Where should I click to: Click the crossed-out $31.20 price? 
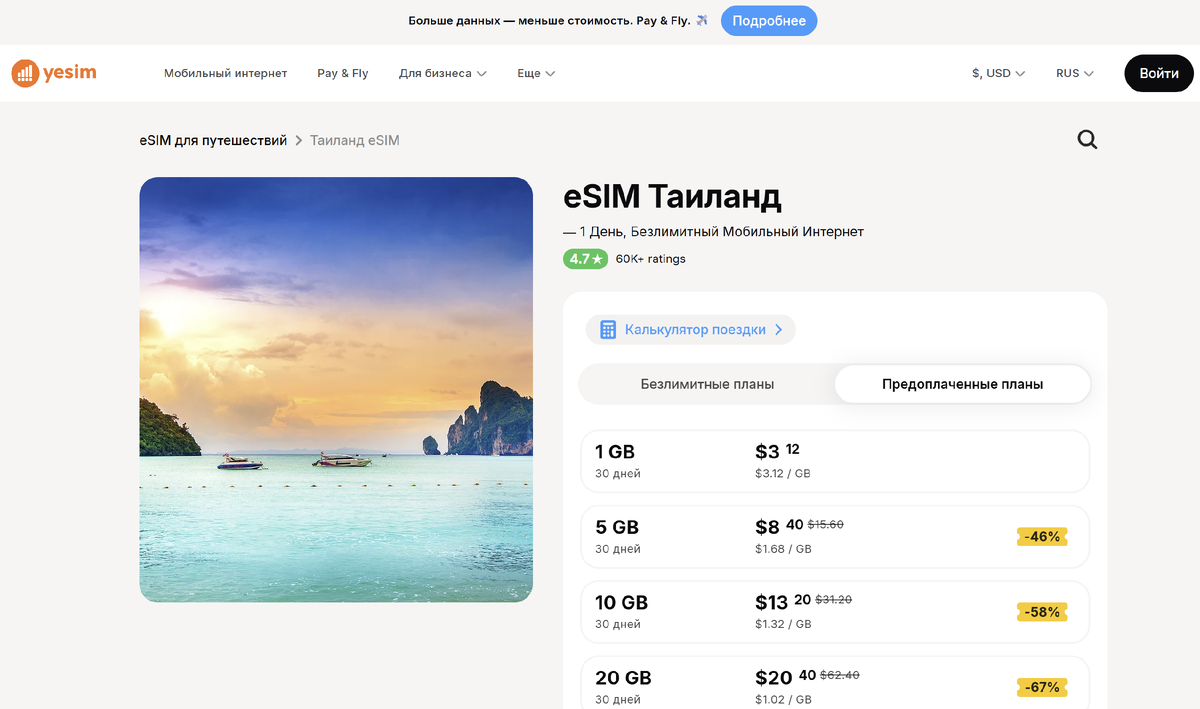click(x=834, y=599)
